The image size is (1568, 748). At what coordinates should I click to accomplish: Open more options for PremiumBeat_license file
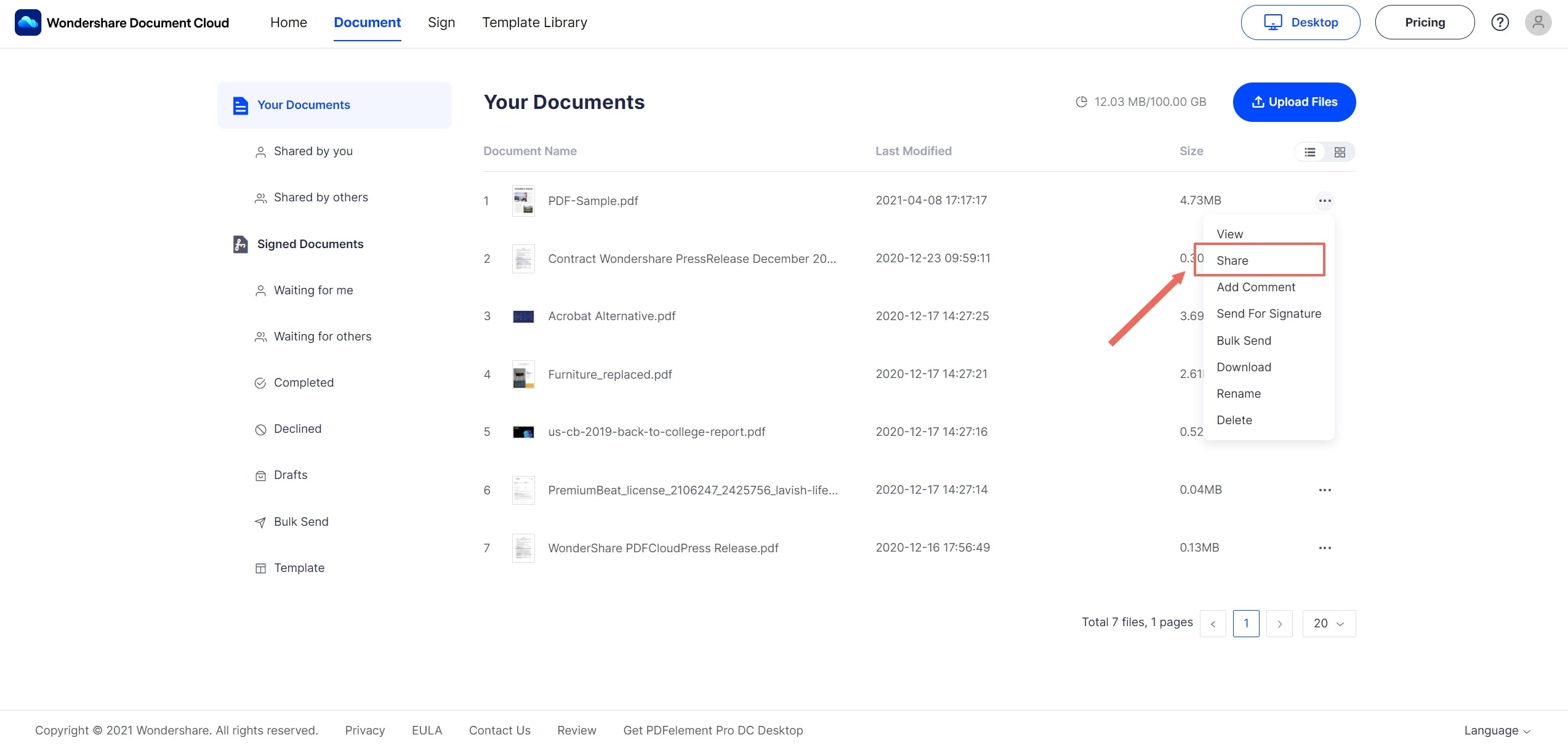[x=1325, y=490]
